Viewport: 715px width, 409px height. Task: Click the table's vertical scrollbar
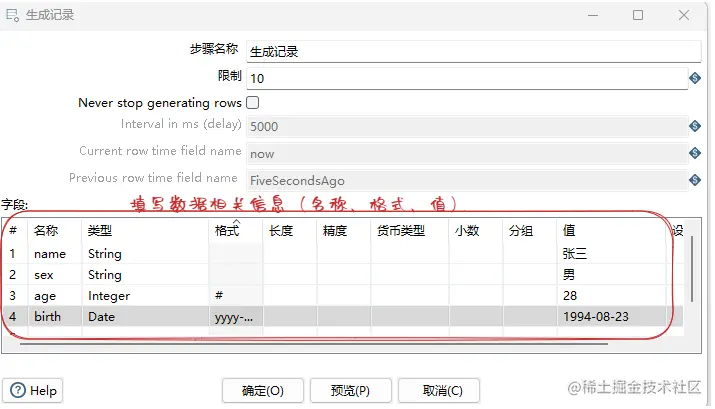click(x=692, y=269)
